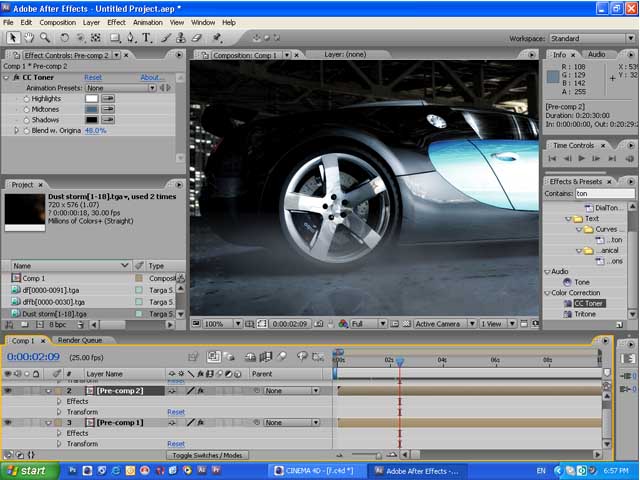This screenshot has height=480, width=640.
Task: Expand Effects under Pre-comp 1 layer
Action: pyautogui.click(x=60, y=433)
